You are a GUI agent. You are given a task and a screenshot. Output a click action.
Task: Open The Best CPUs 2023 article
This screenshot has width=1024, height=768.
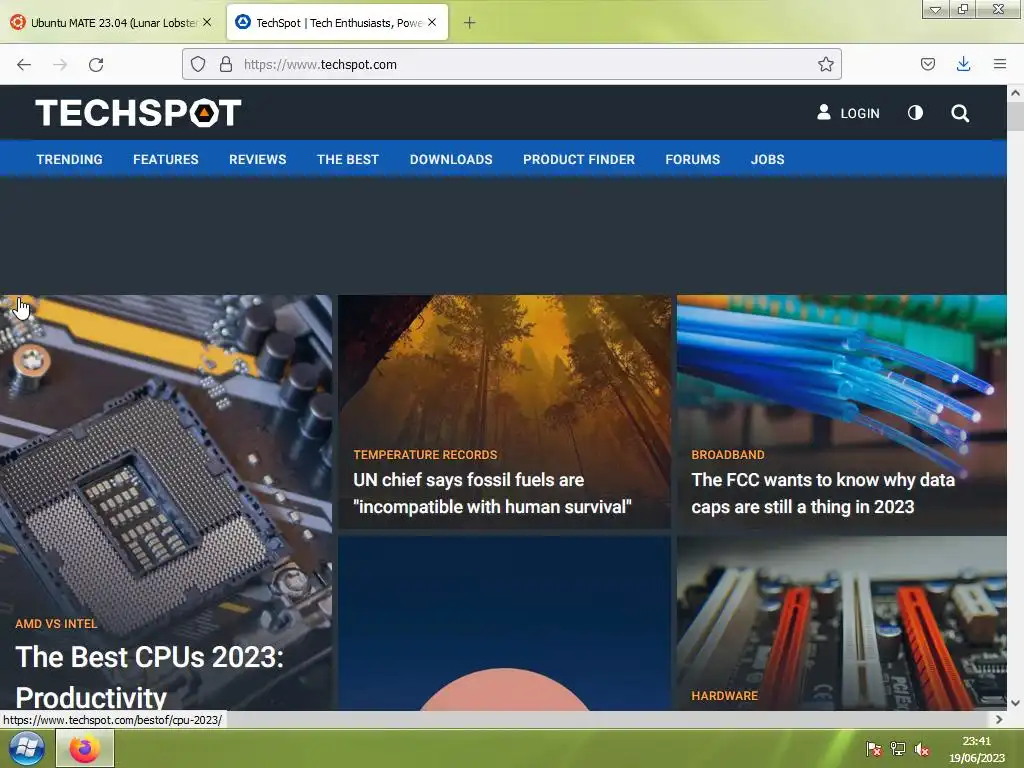pyautogui.click(x=150, y=677)
